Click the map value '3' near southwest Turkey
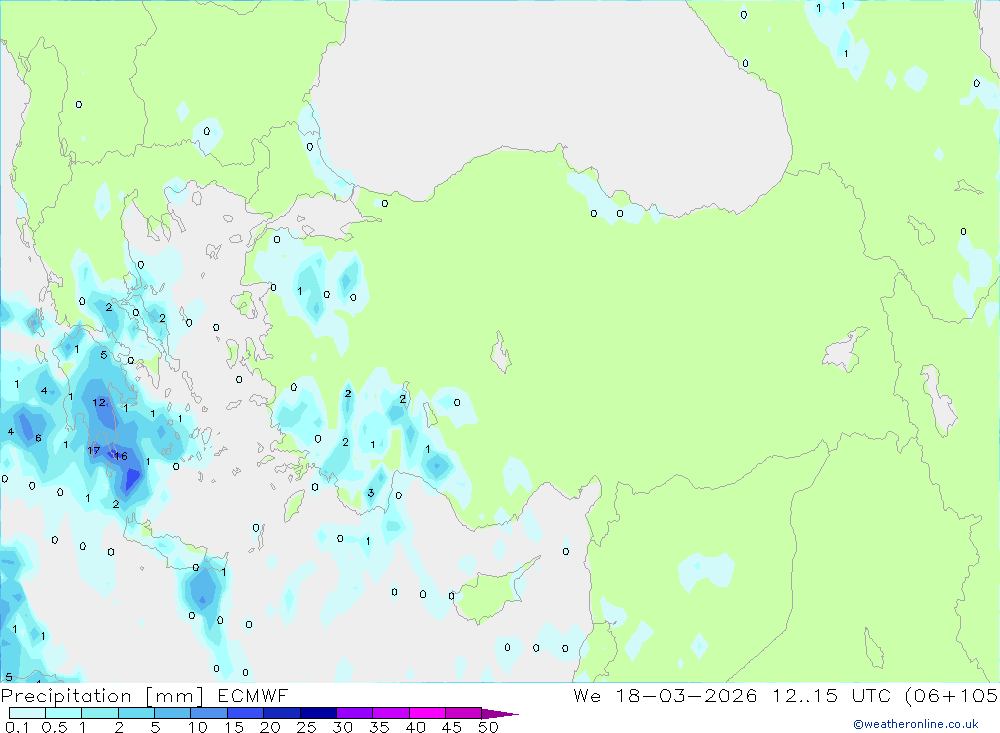 (x=371, y=492)
